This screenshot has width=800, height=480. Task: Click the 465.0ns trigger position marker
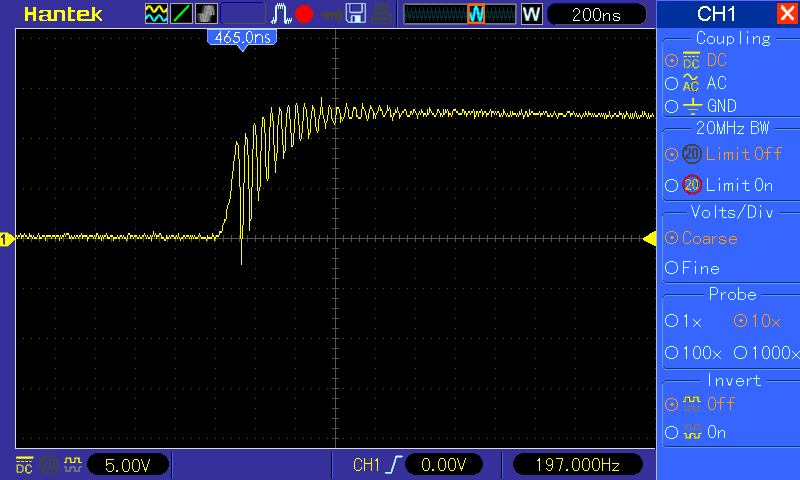pos(242,39)
